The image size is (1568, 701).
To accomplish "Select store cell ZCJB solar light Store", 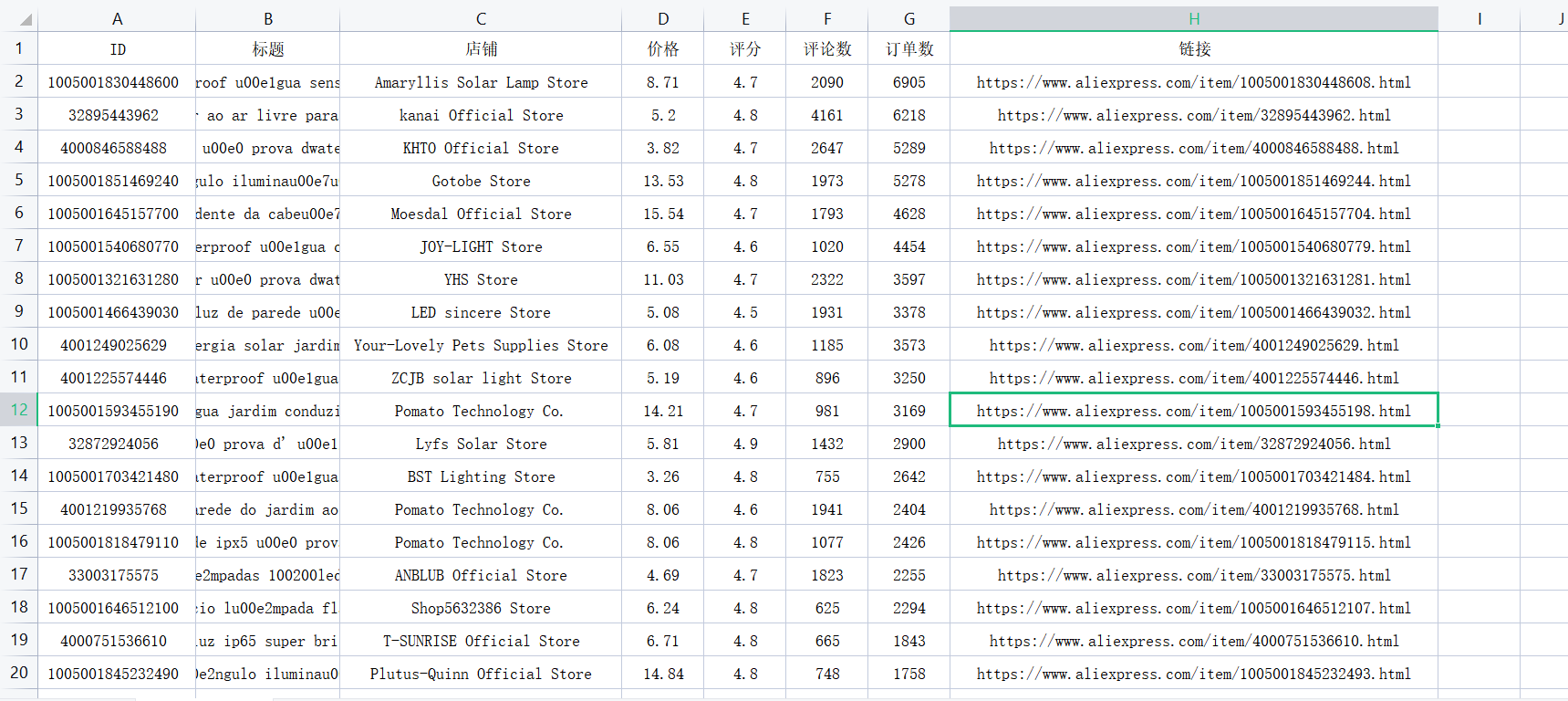I will 481,377.
